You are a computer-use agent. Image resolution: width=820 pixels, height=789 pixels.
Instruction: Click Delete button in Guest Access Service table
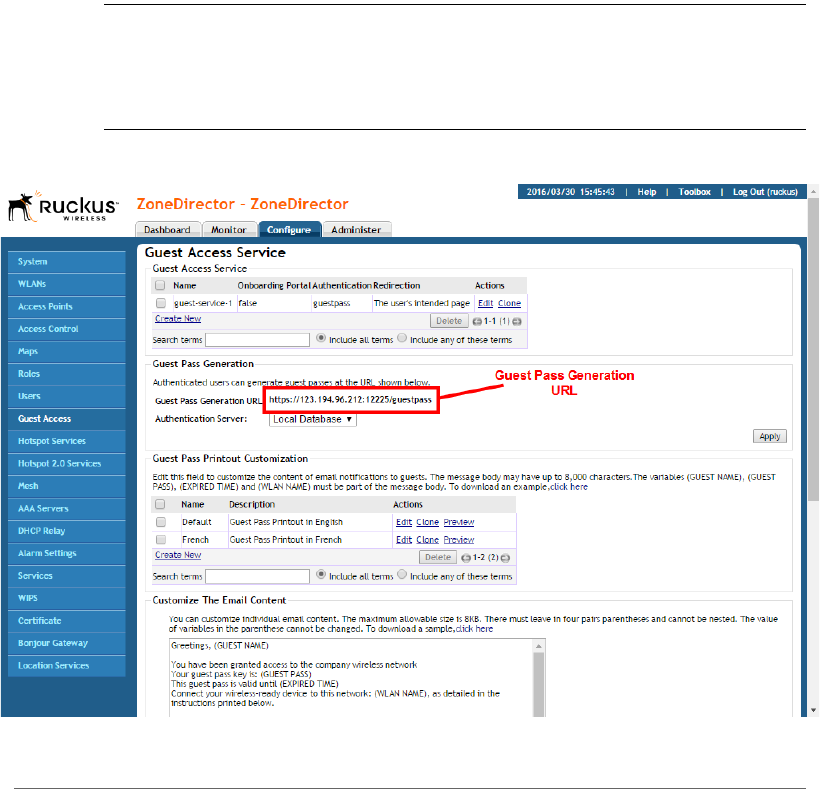[x=449, y=321]
